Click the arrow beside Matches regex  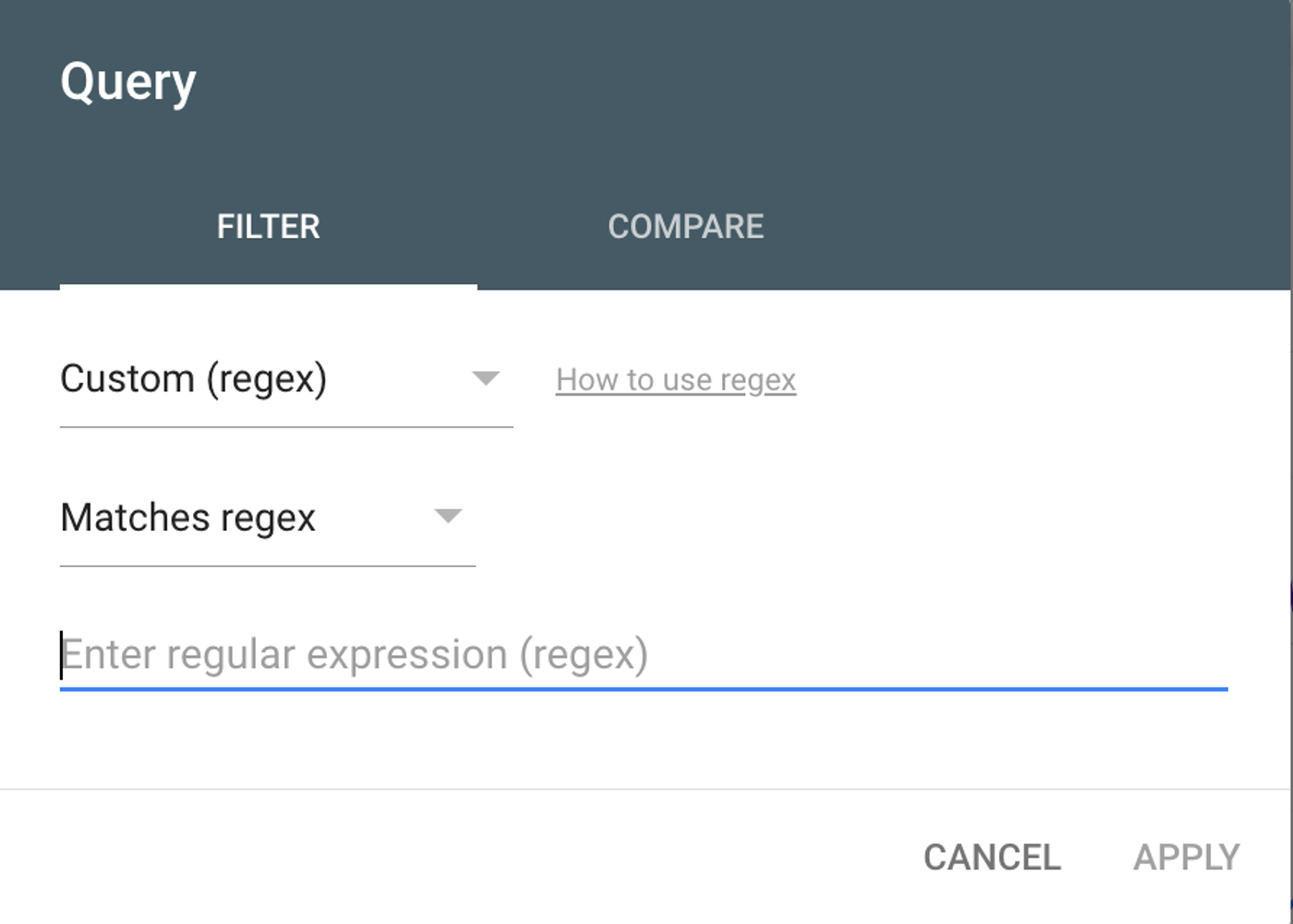450,517
